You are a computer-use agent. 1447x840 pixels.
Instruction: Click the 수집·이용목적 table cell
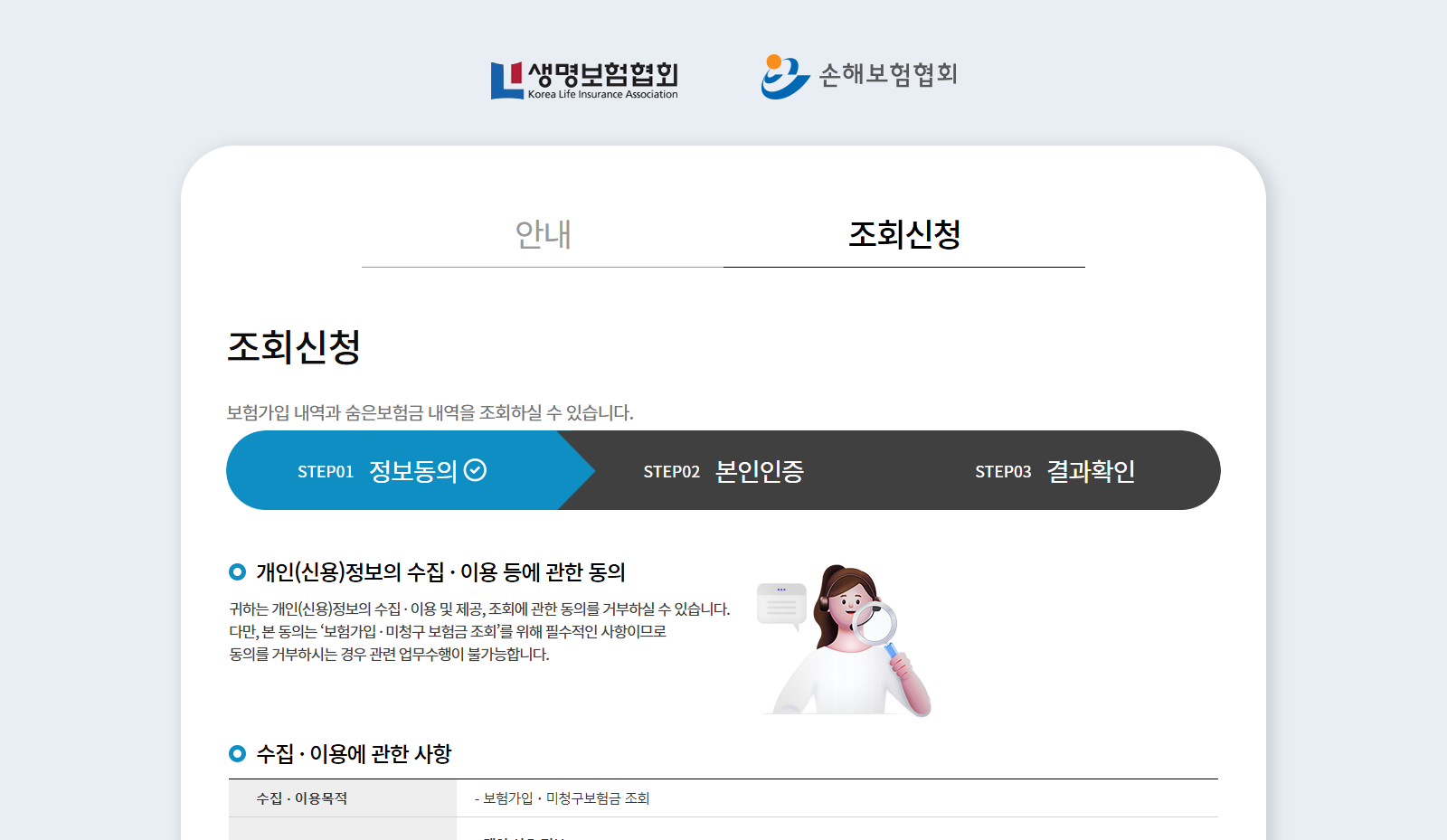(x=343, y=798)
